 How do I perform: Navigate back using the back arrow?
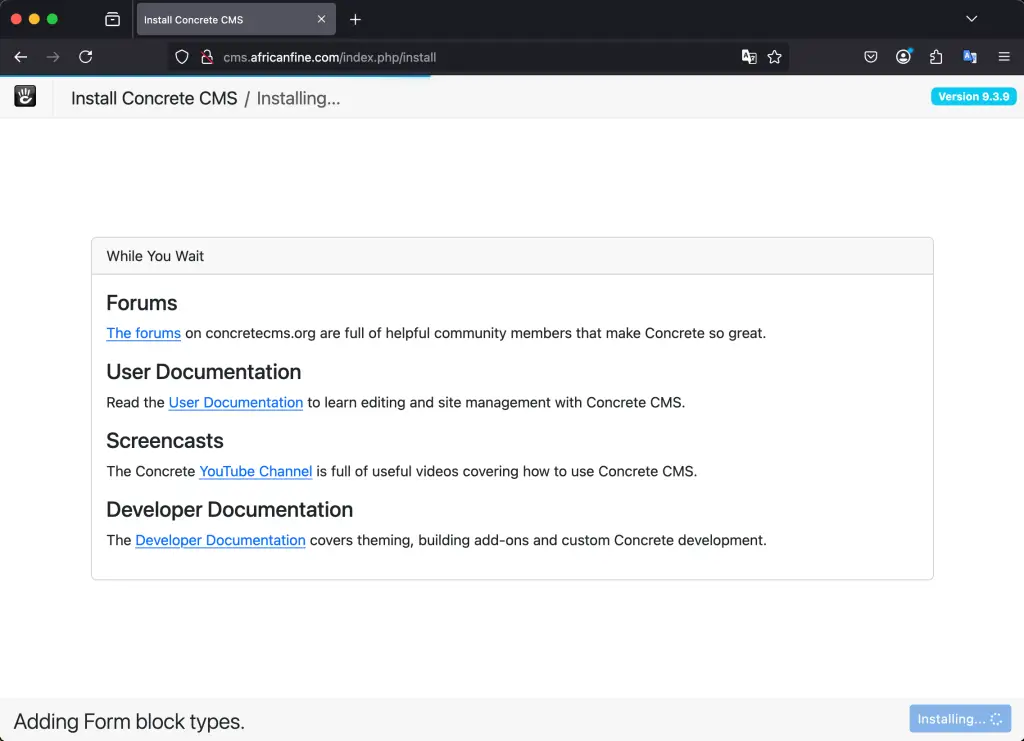(20, 57)
